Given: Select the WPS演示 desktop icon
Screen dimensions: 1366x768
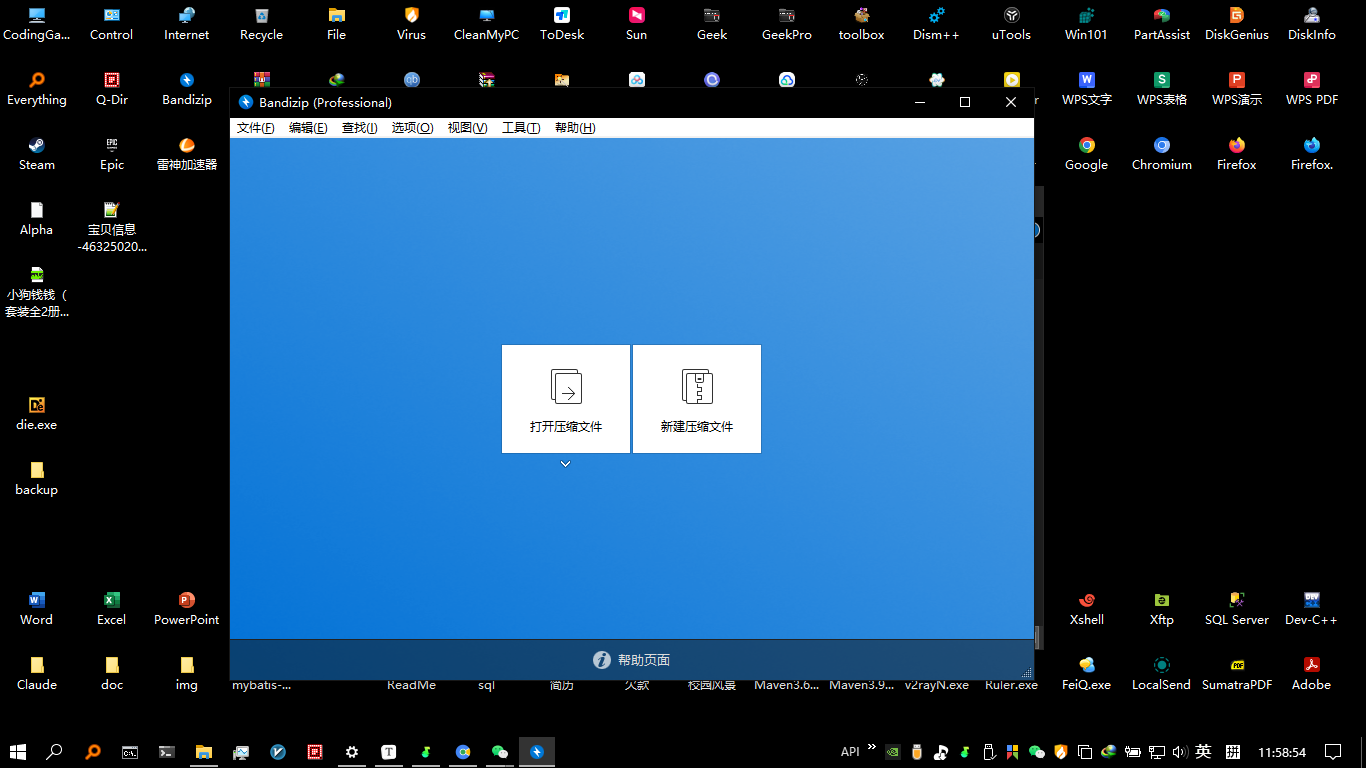Looking at the screenshot, I should point(1237,88).
